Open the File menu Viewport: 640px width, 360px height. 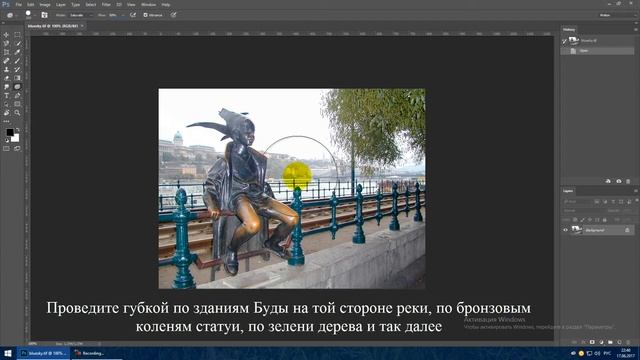[x=18, y=4]
